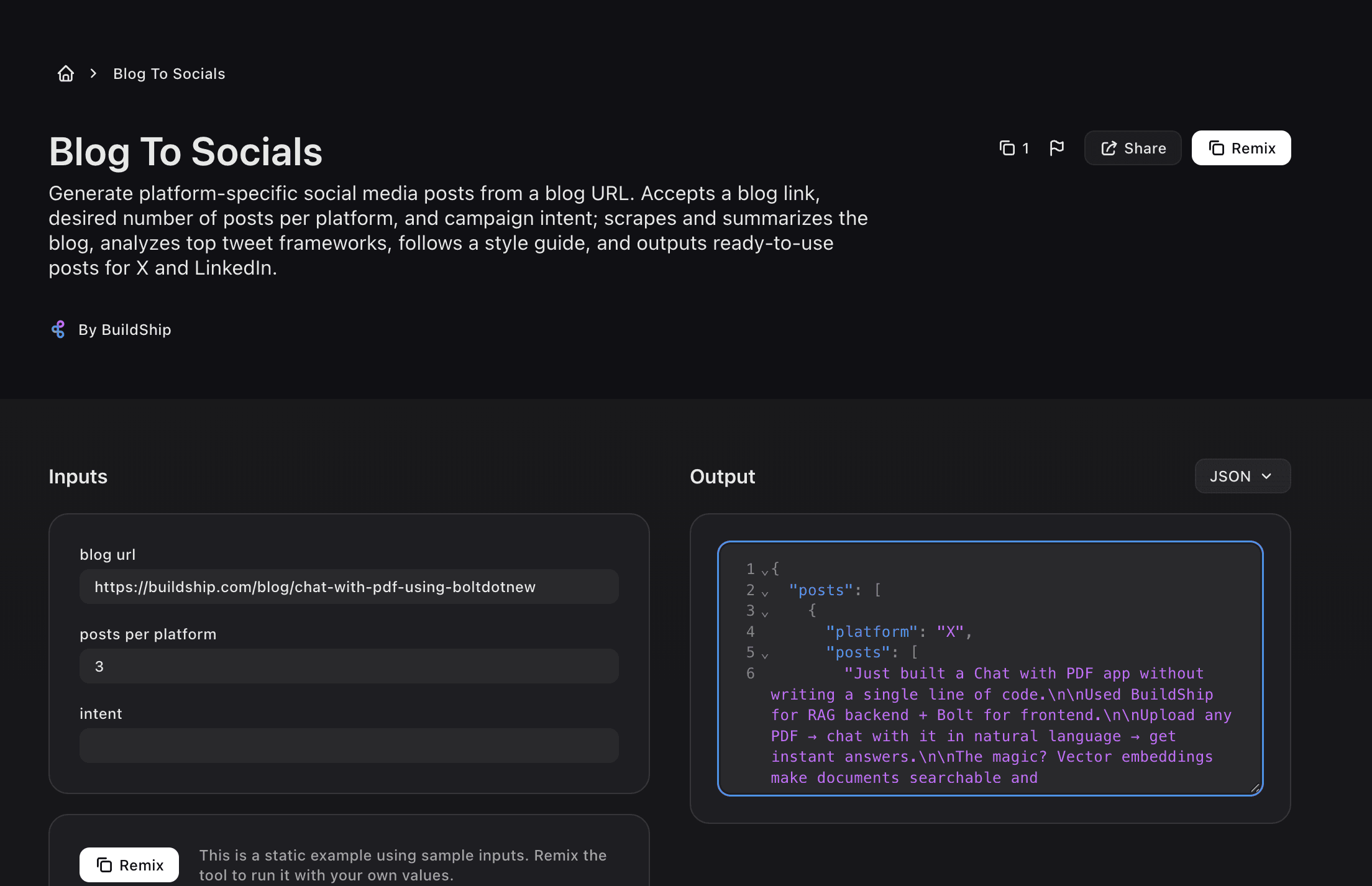Open the JSON output format dropdown
The image size is (1372, 886).
(x=1242, y=476)
